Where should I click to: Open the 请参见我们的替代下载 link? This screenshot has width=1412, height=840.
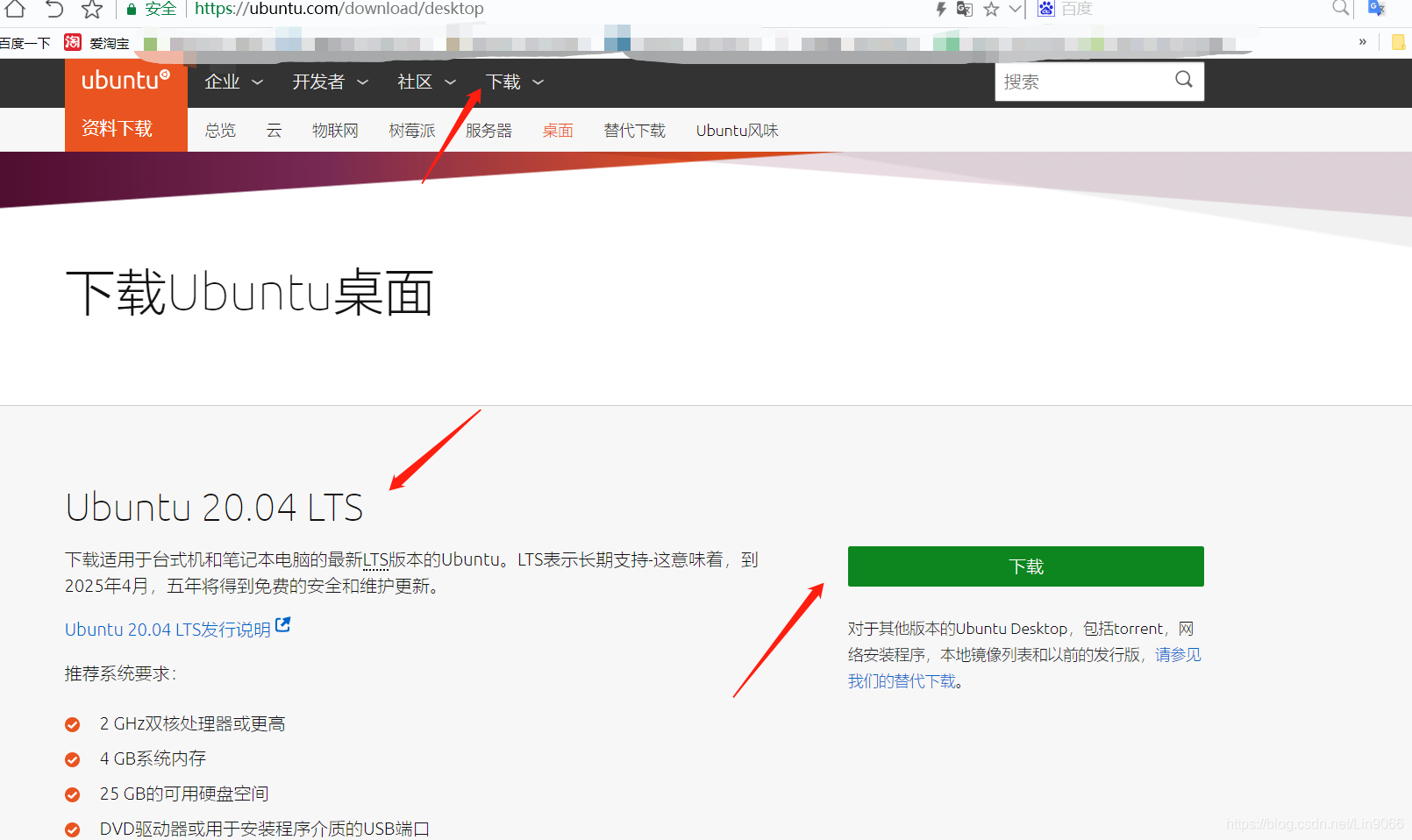tap(1024, 668)
